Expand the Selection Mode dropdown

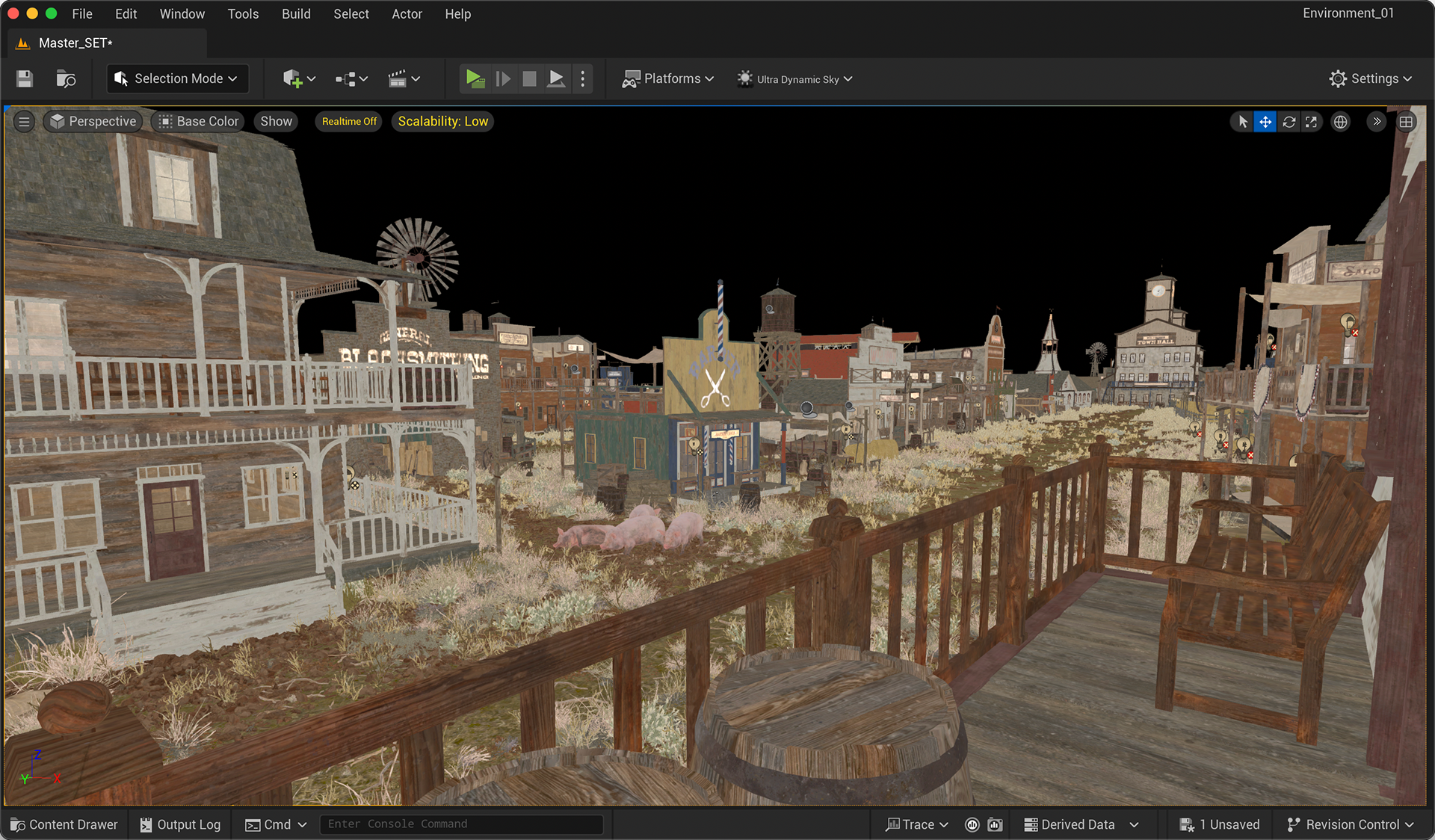point(177,78)
